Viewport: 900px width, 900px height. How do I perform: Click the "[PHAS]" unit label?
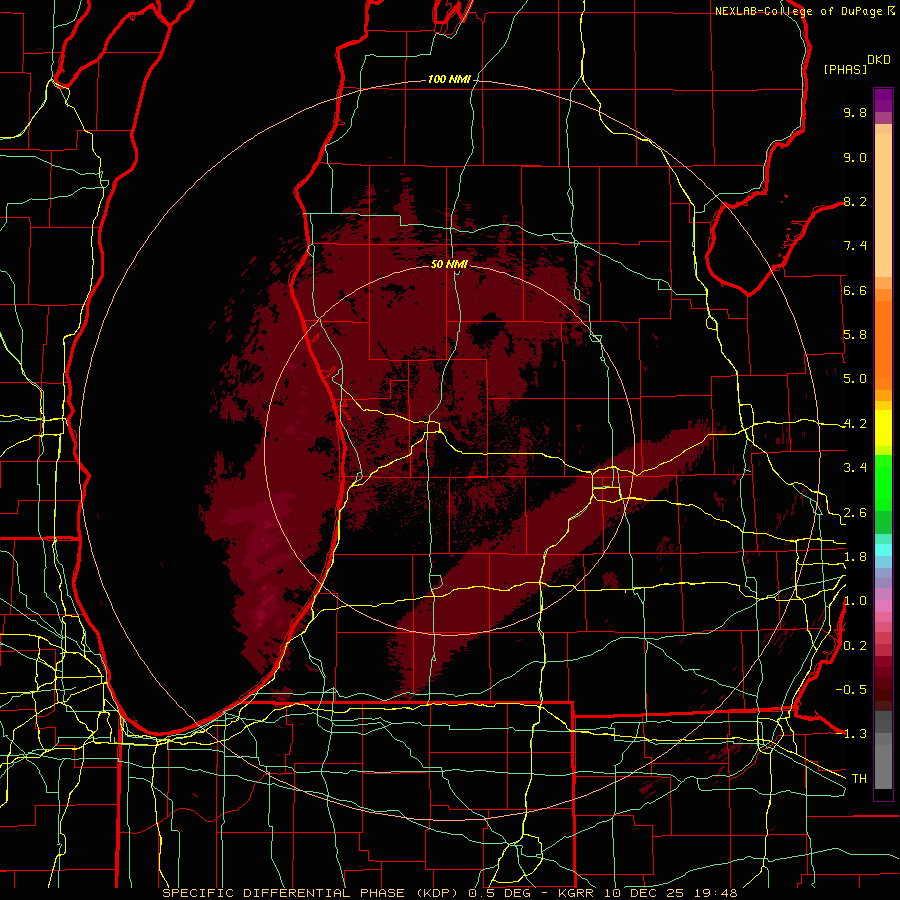pyautogui.click(x=845, y=69)
